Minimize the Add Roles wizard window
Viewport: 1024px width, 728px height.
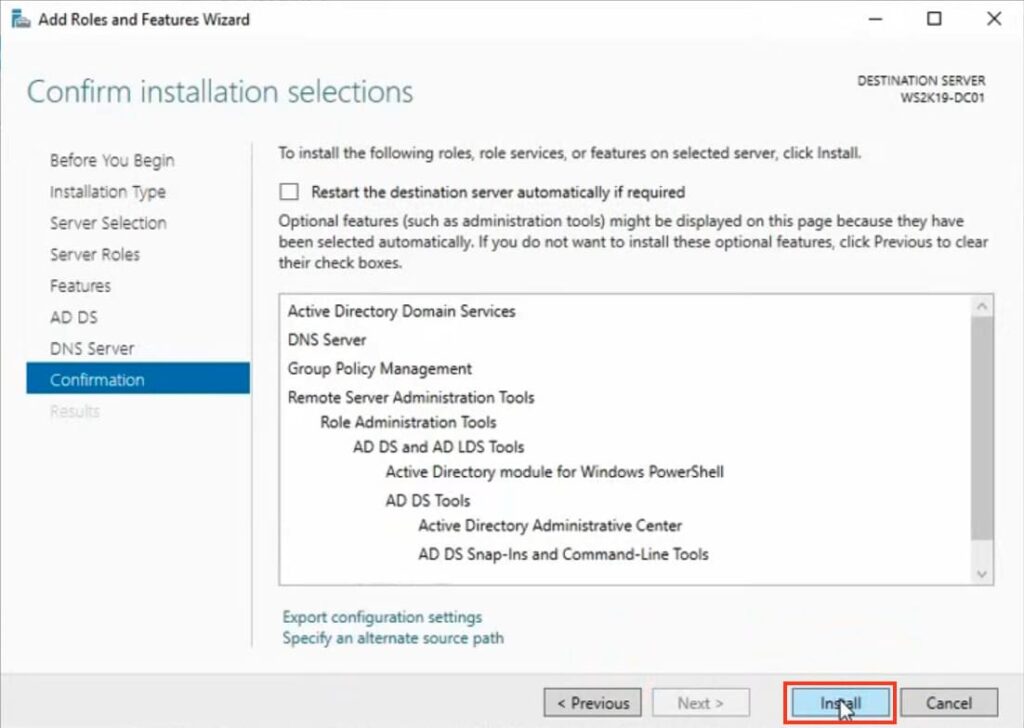[875, 19]
